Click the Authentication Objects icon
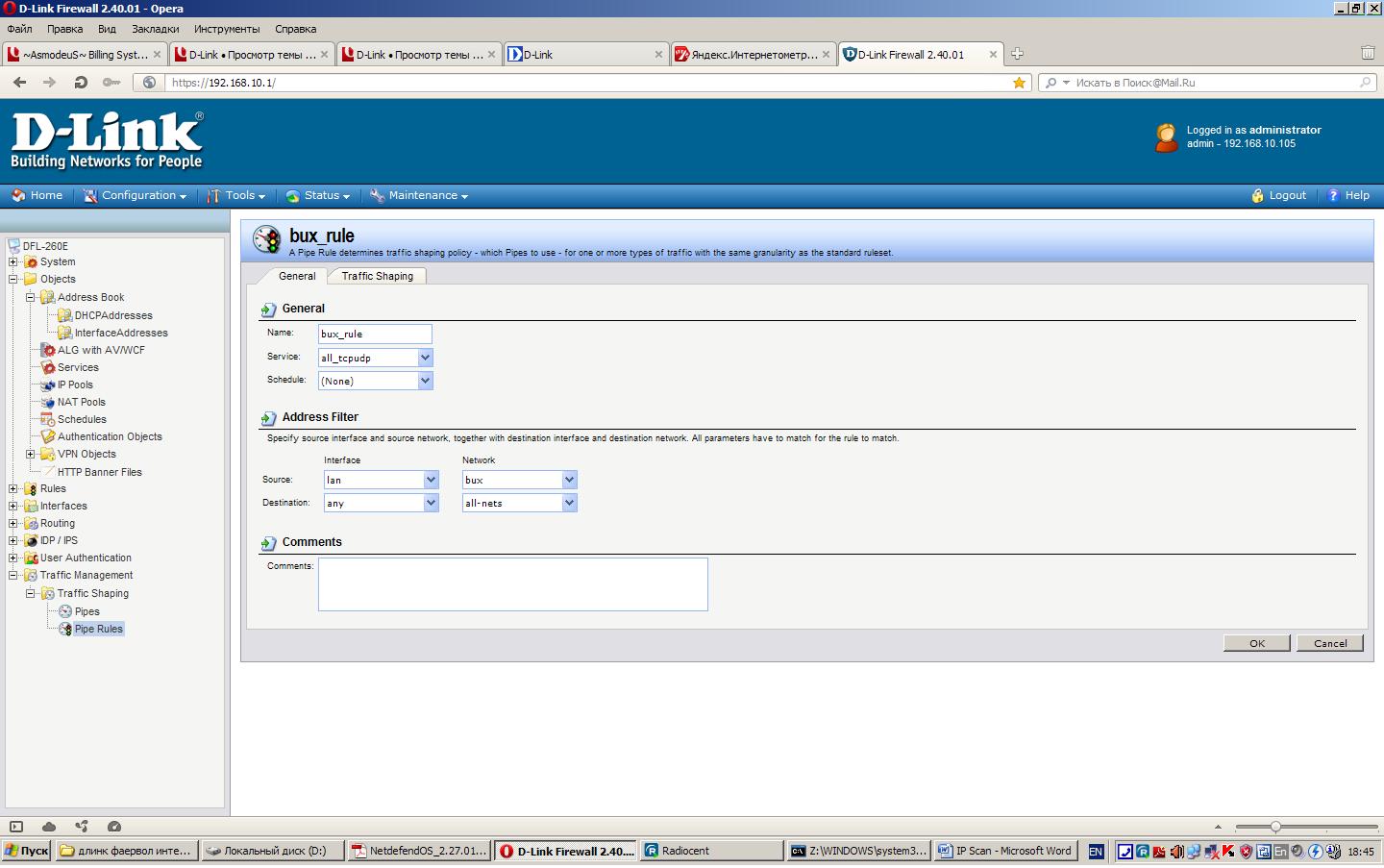The height and width of the screenshot is (868, 1384). [x=48, y=436]
